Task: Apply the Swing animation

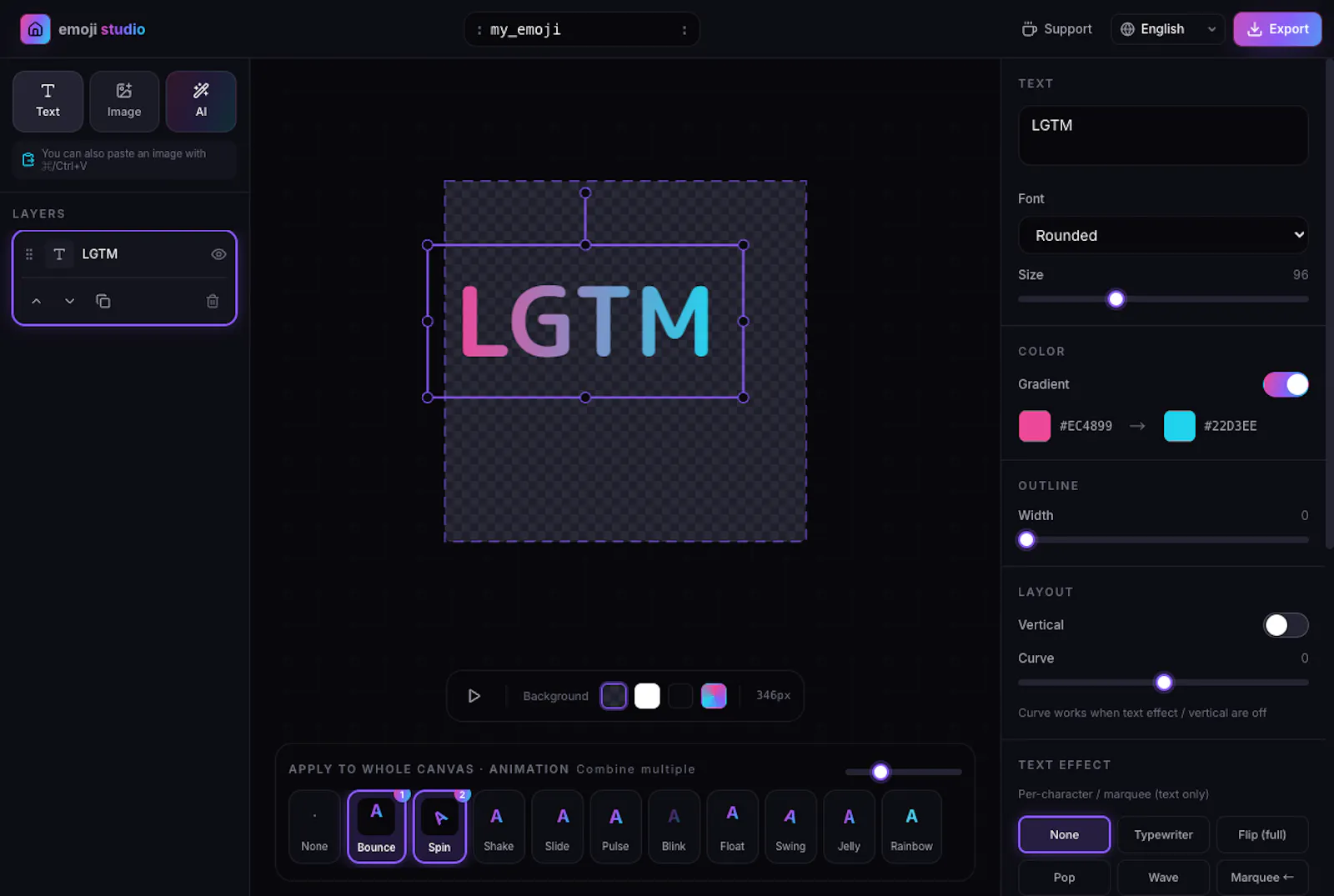Action: [790, 827]
